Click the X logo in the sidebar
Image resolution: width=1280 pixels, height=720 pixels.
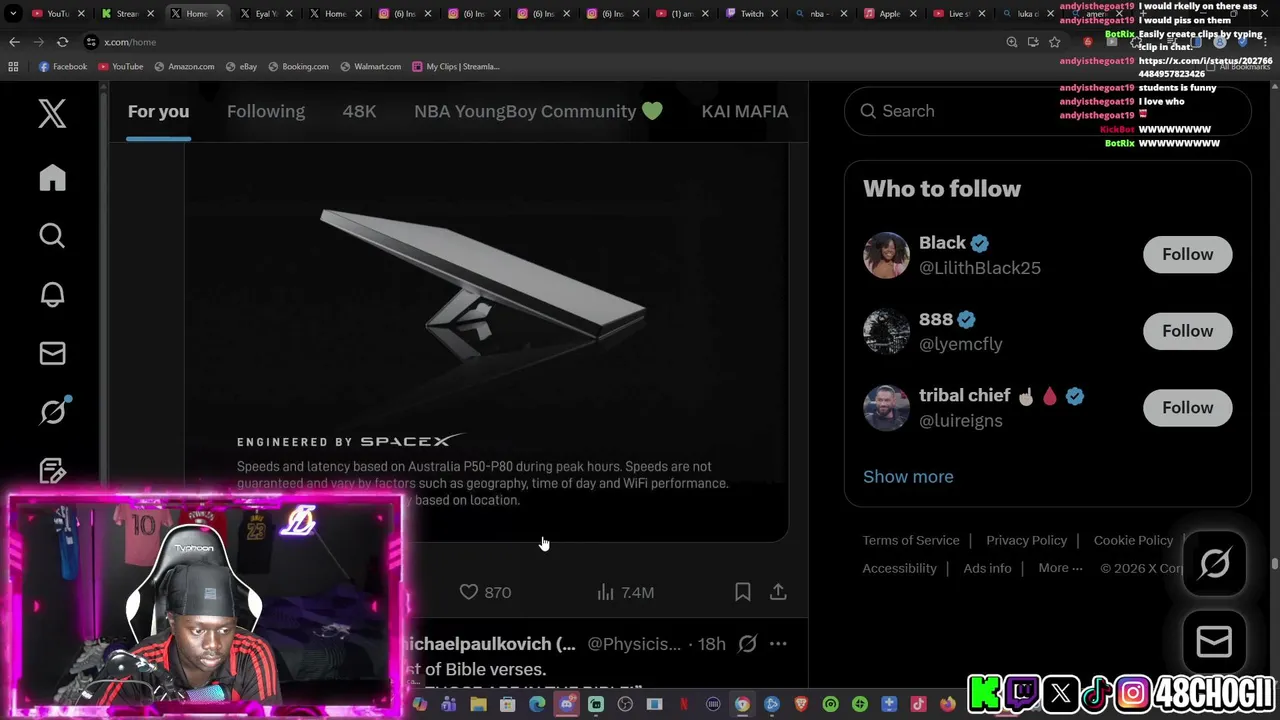52,113
